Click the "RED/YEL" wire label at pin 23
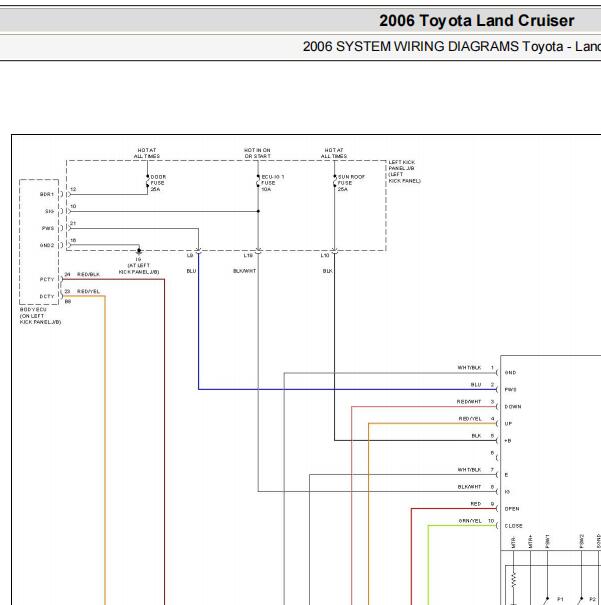Image resolution: width=601 pixels, height=605 pixels. coord(88,291)
